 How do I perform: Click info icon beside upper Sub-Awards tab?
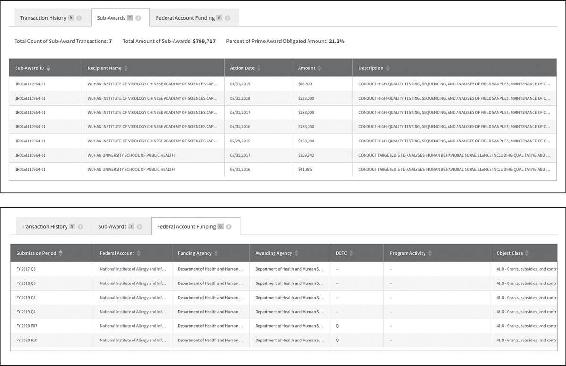[x=138, y=18]
